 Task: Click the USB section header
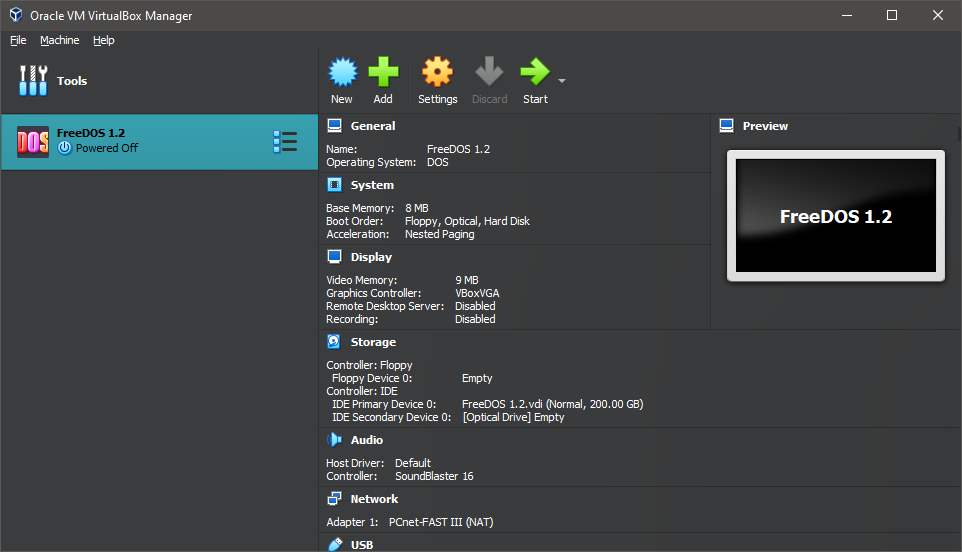point(362,545)
